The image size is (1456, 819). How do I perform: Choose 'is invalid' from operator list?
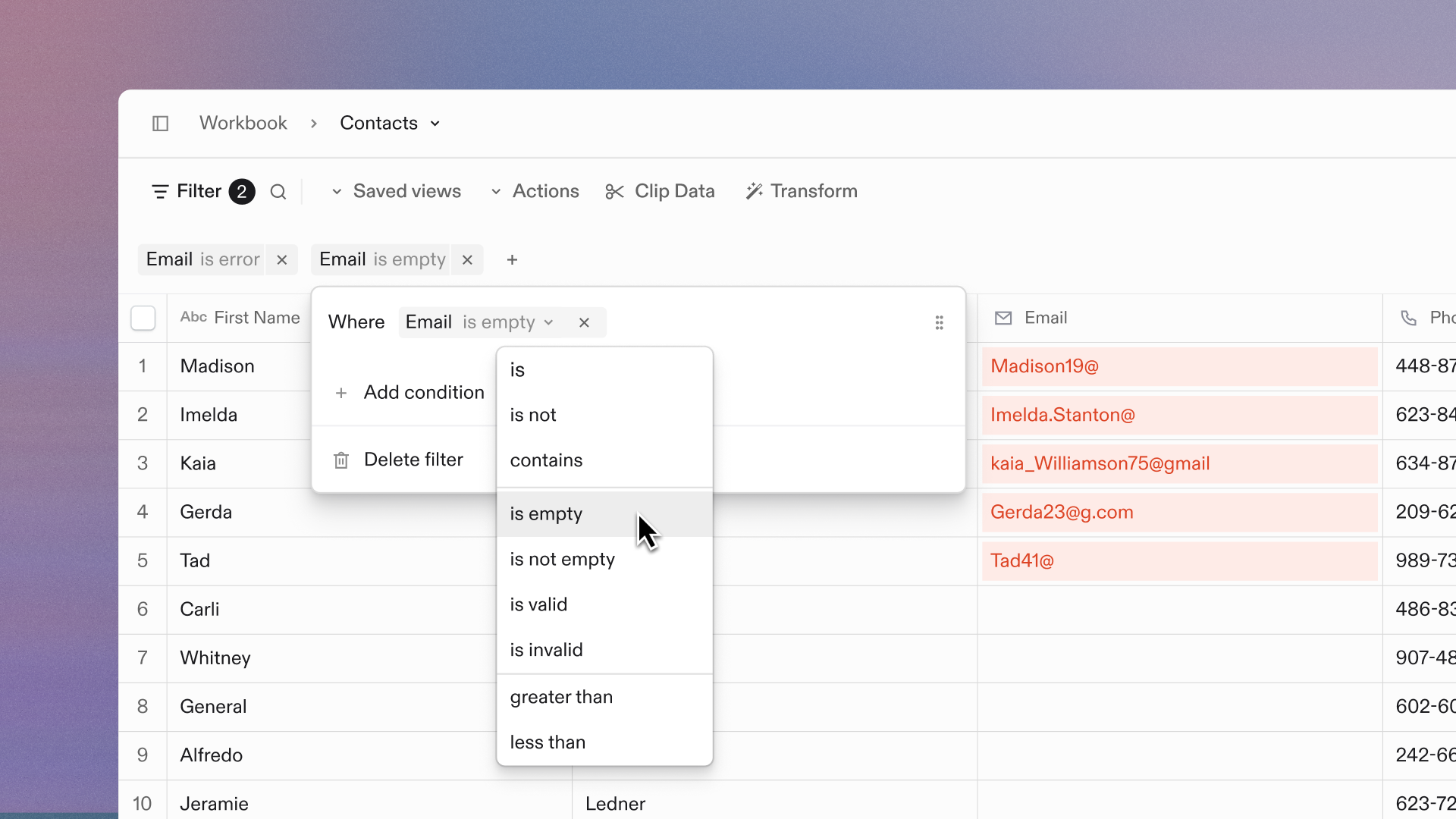[x=546, y=650]
